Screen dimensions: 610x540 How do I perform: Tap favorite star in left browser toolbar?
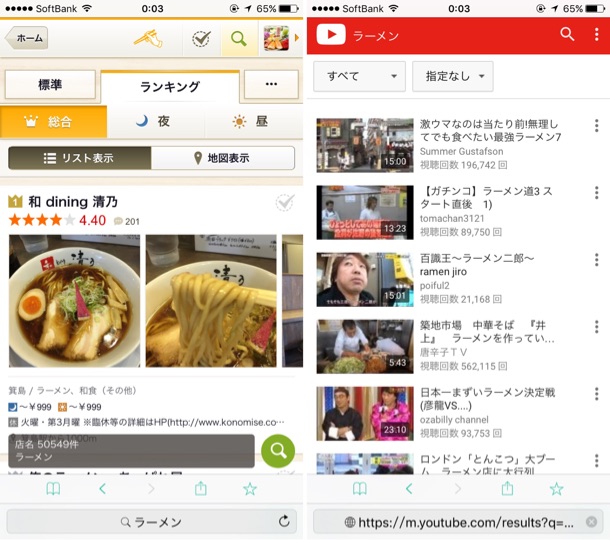[250, 489]
